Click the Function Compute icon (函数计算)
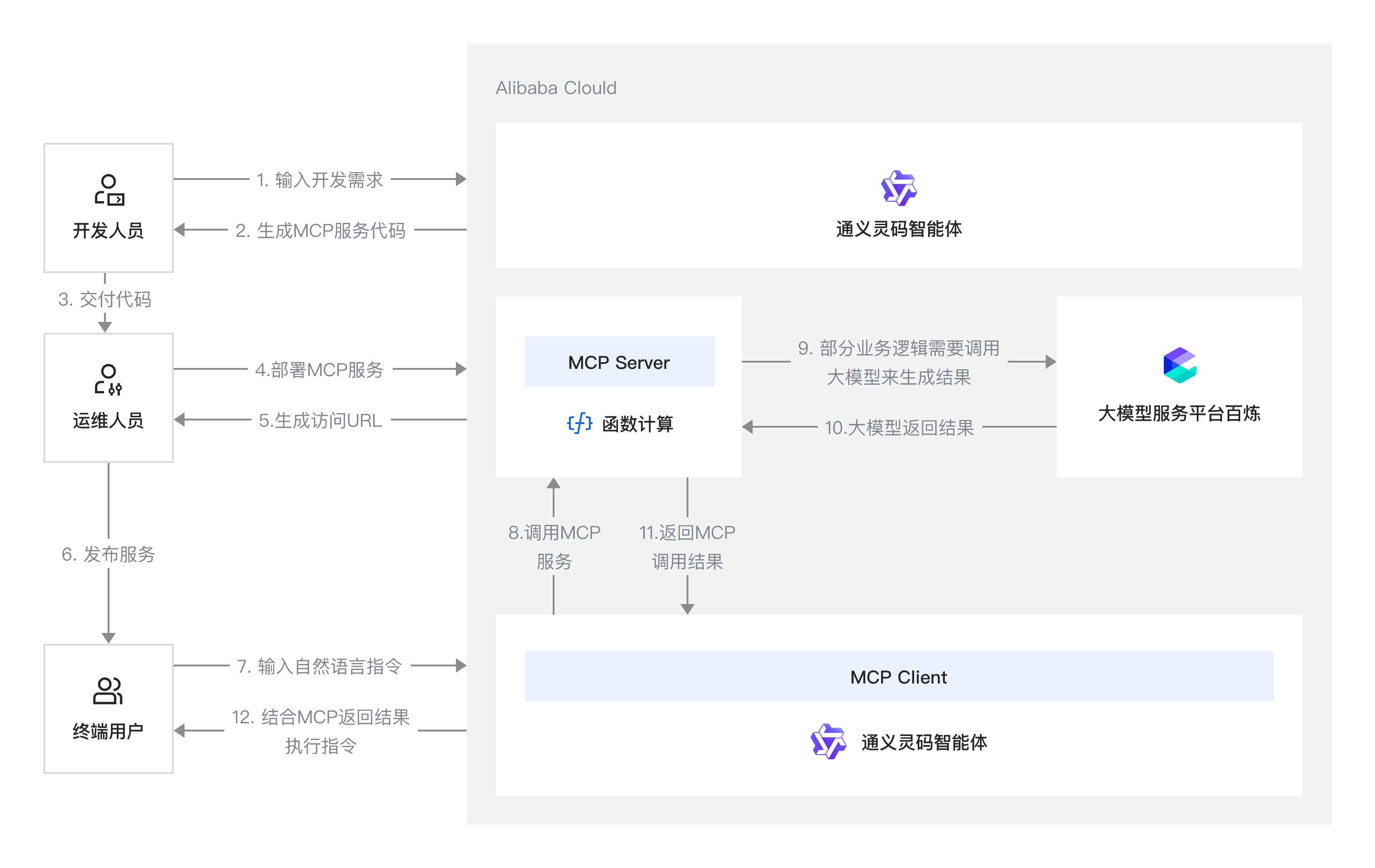This screenshot has width=1375, height=868. click(579, 424)
